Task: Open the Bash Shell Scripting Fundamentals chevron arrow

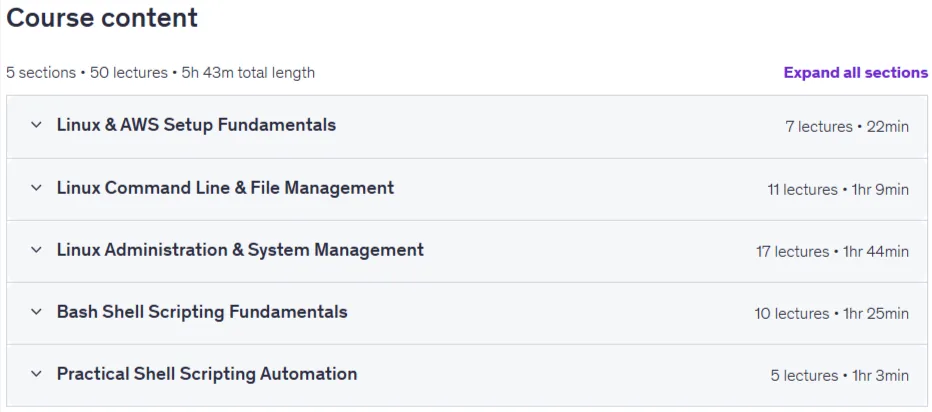Action: coord(36,312)
